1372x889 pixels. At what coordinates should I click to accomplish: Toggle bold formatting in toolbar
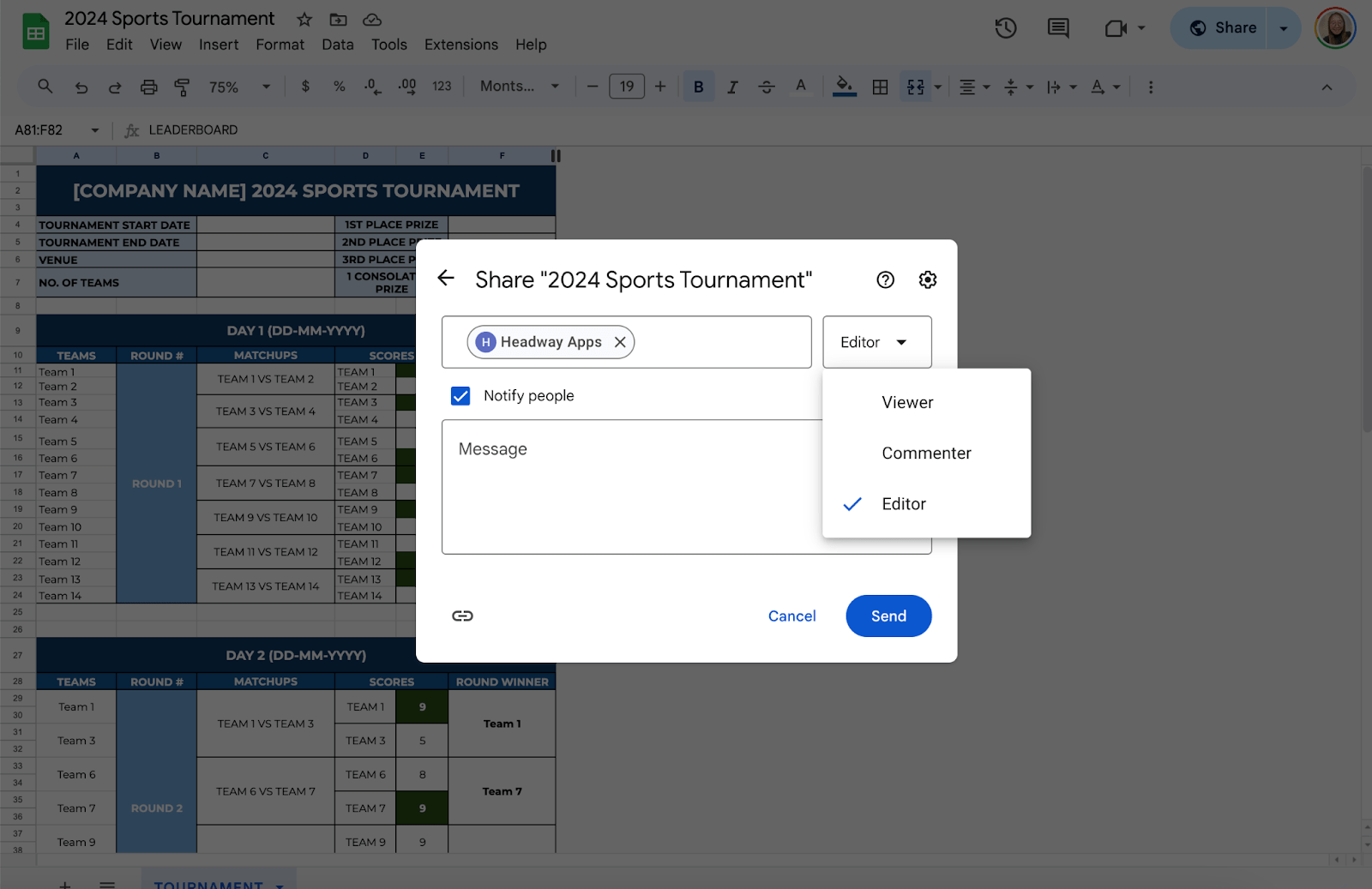(698, 87)
